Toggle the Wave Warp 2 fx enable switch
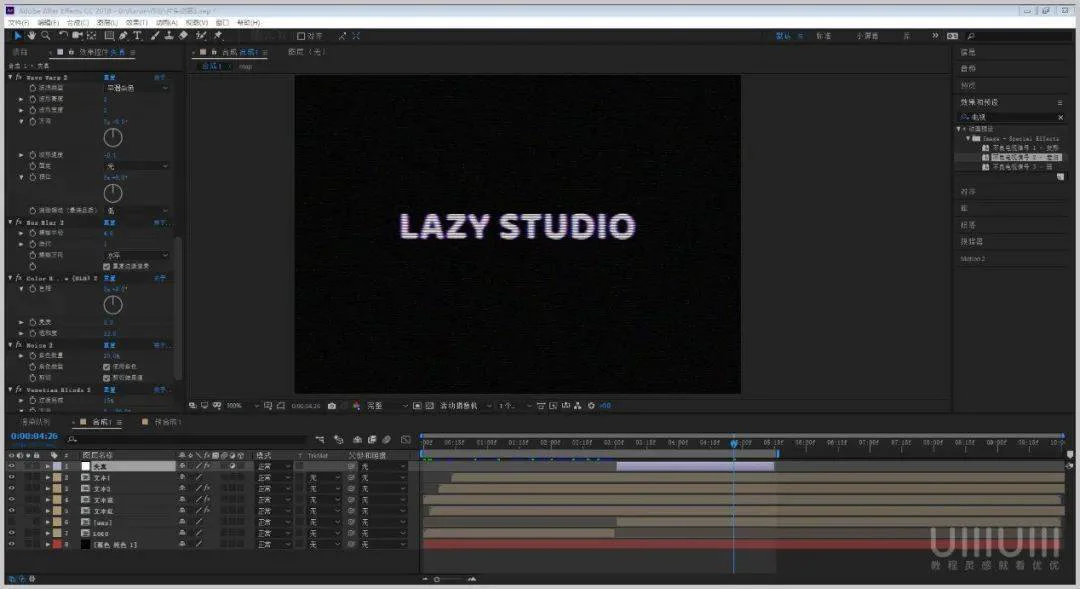This screenshot has height=589, width=1080. pyautogui.click(x=19, y=78)
